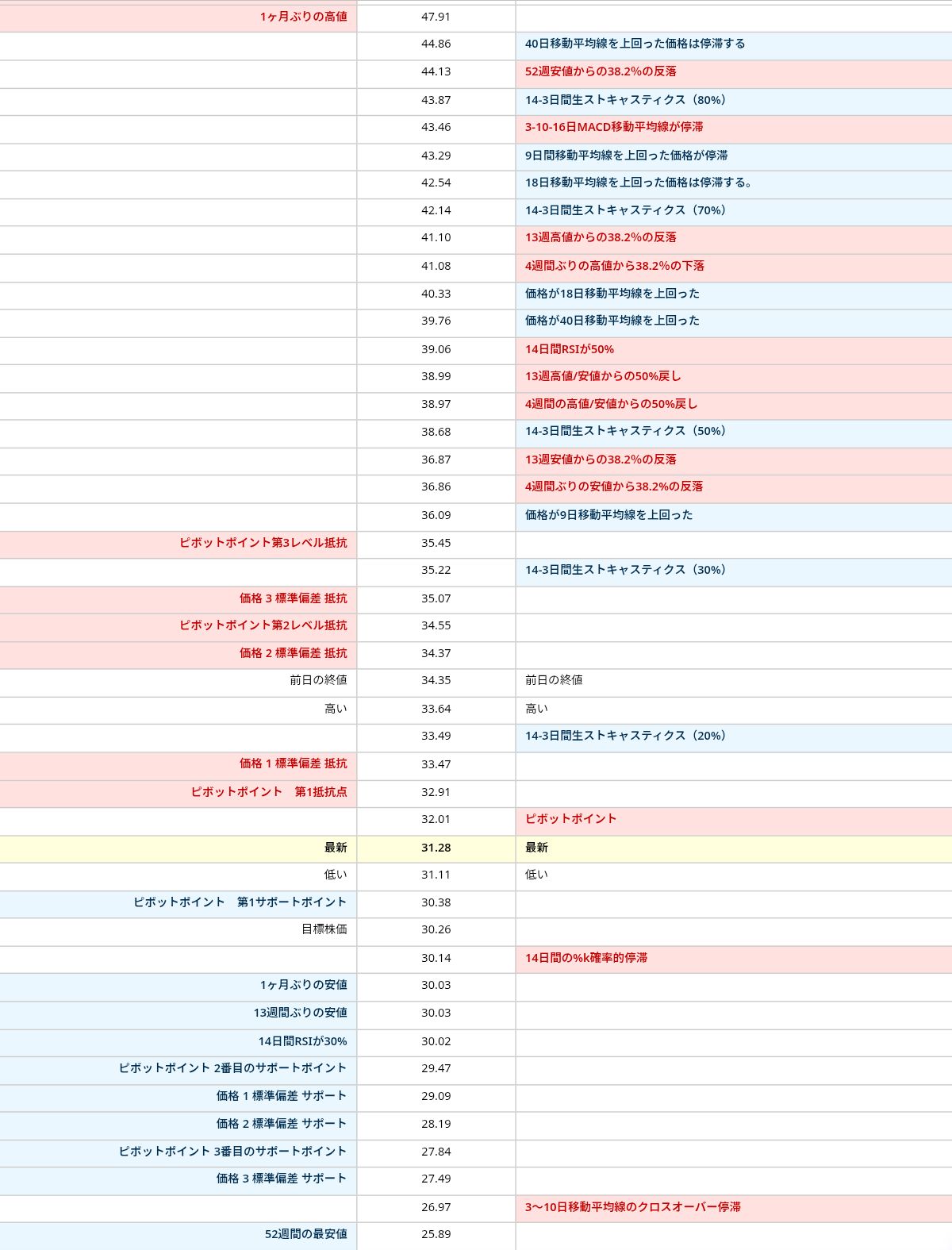Select 価格 2 標準偏差 サポート label

(x=282, y=1124)
